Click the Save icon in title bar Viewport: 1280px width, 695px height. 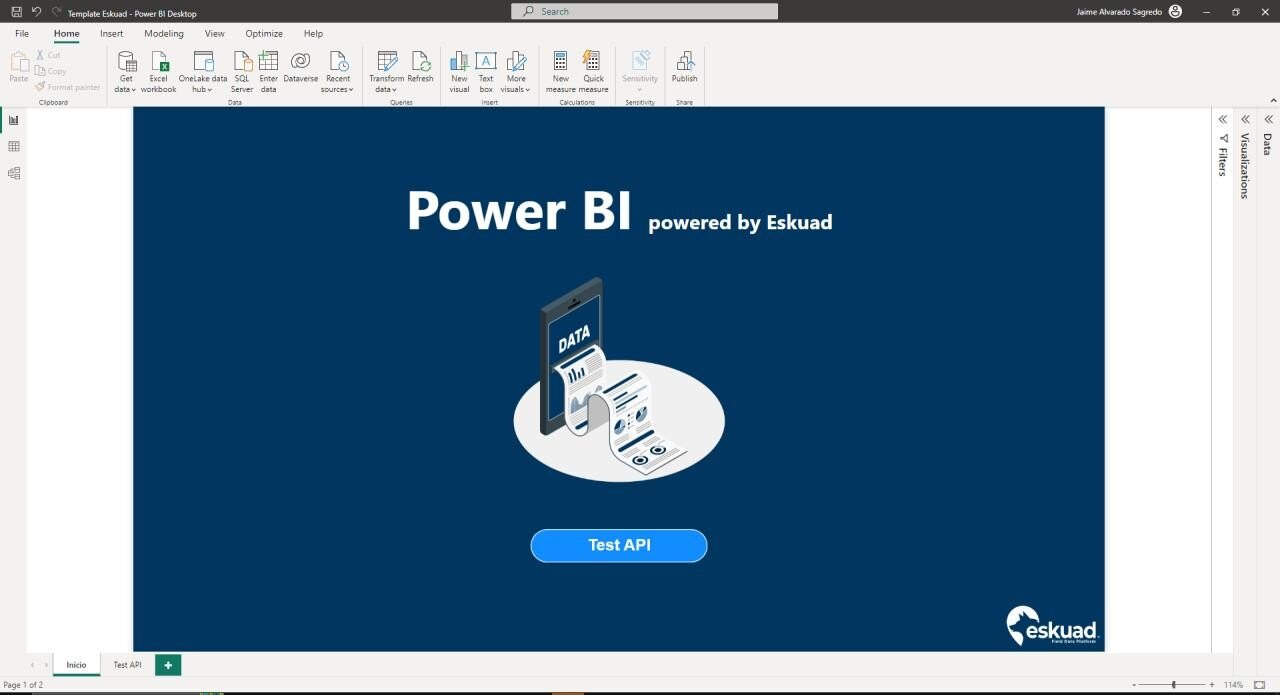click(16, 12)
